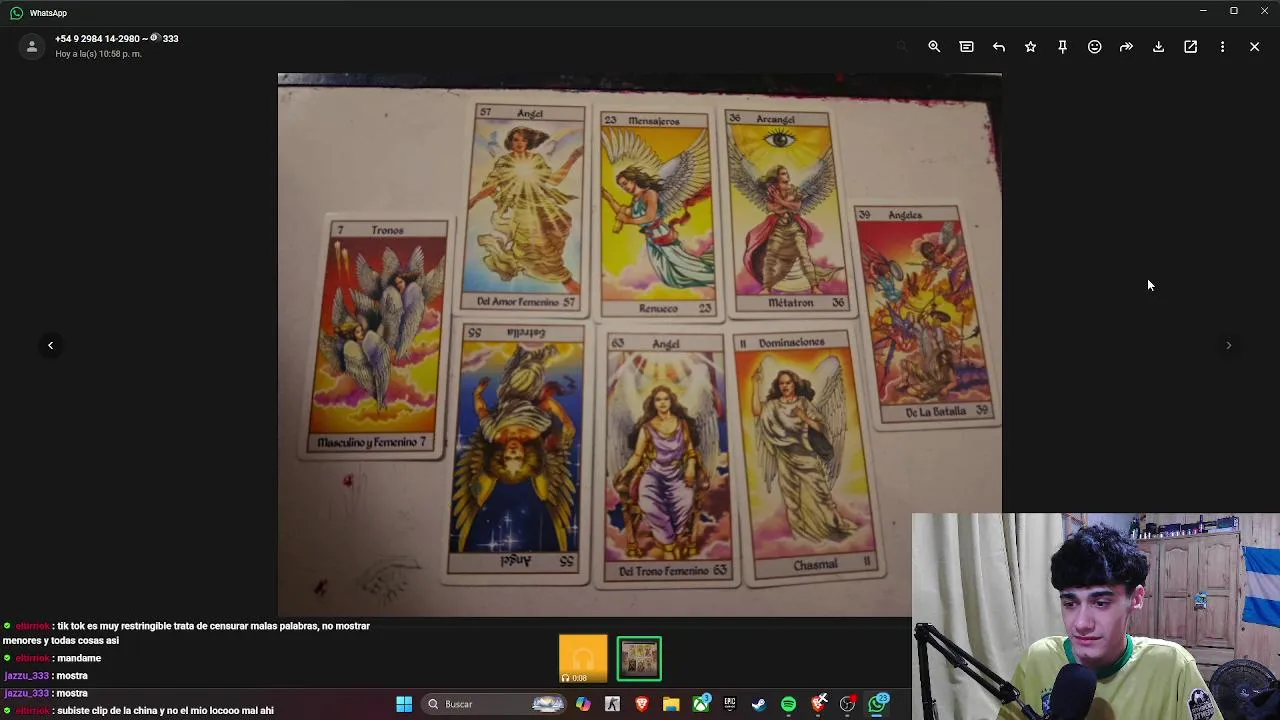
Task: Reply to this image with arrow icon
Action: pos(998,47)
